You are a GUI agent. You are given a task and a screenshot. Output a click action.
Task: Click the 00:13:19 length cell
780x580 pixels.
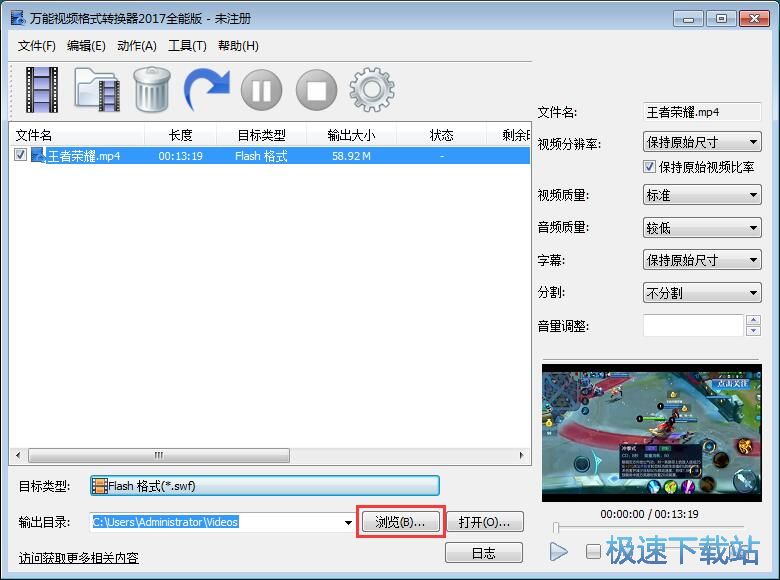coord(181,156)
